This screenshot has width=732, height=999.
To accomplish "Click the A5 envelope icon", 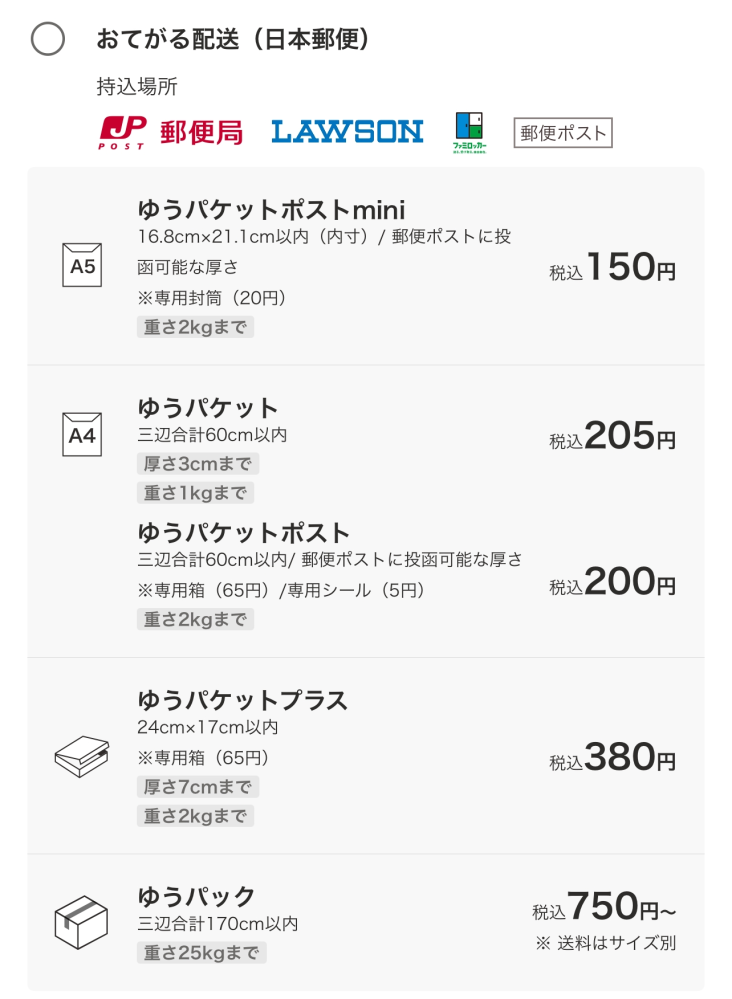I will point(82,265).
